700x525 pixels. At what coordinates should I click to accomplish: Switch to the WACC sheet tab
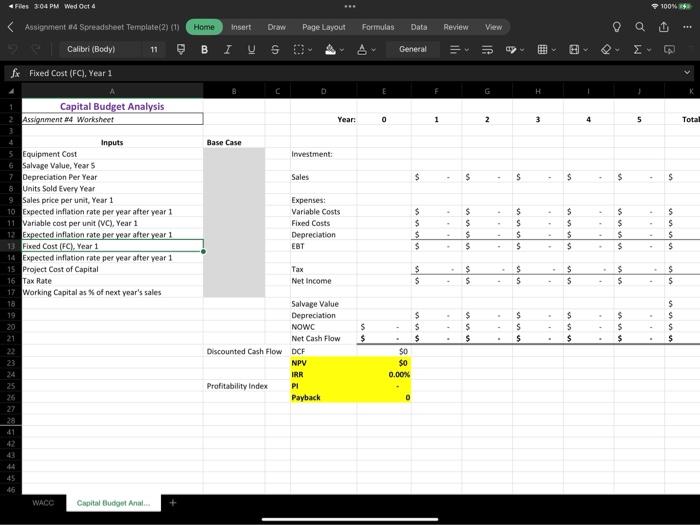coord(43,503)
